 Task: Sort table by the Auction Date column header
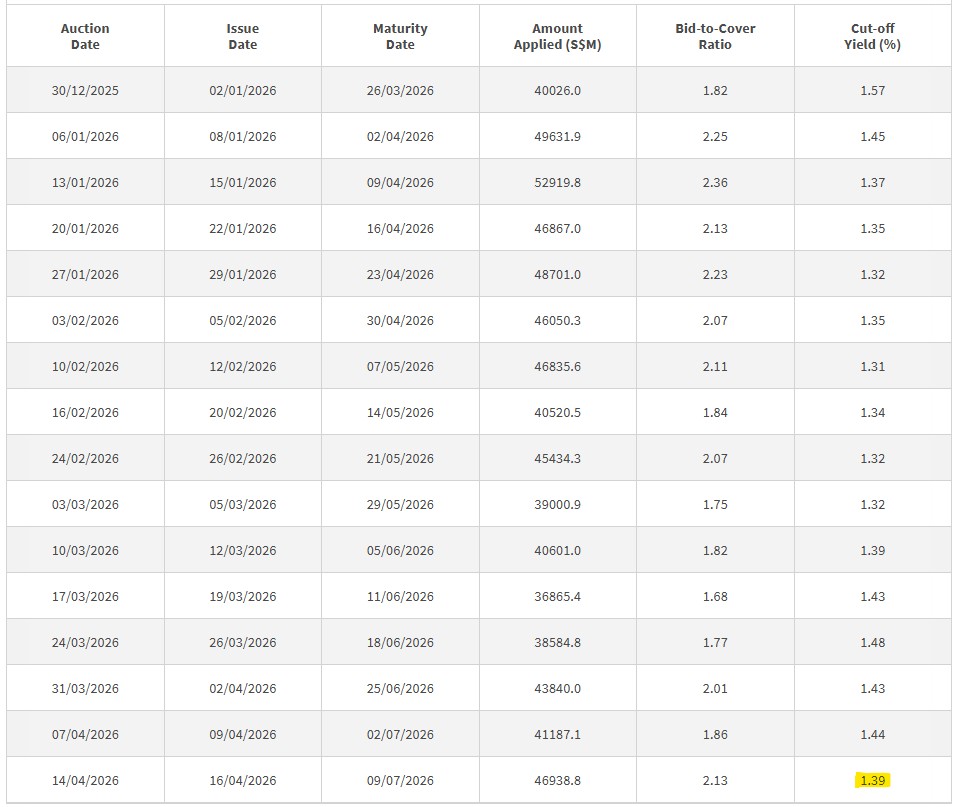(85, 34)
